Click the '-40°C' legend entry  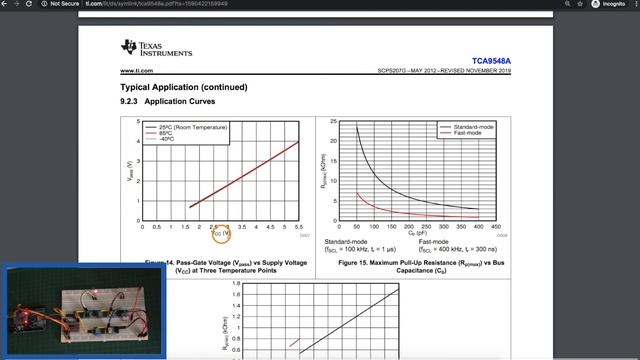160,139
